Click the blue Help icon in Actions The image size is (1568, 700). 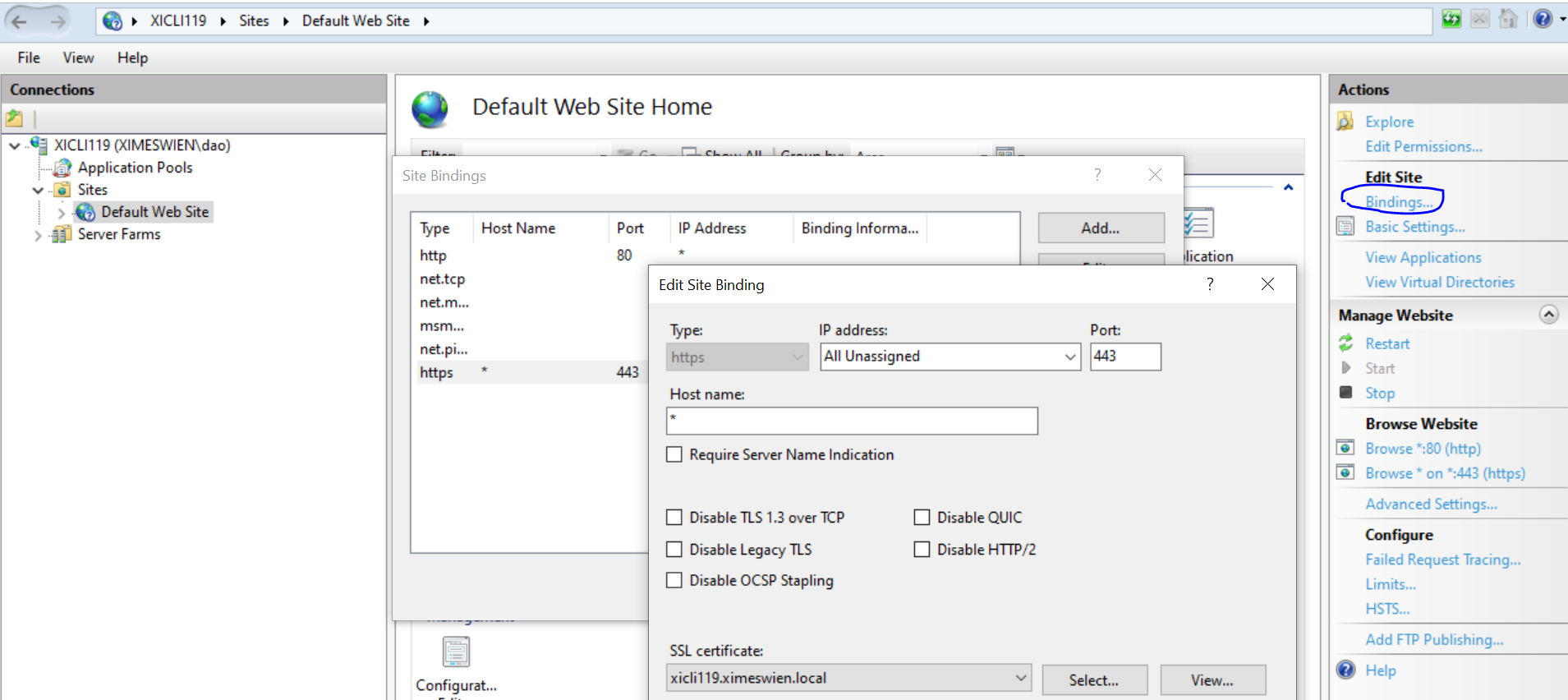[1345, 670]
